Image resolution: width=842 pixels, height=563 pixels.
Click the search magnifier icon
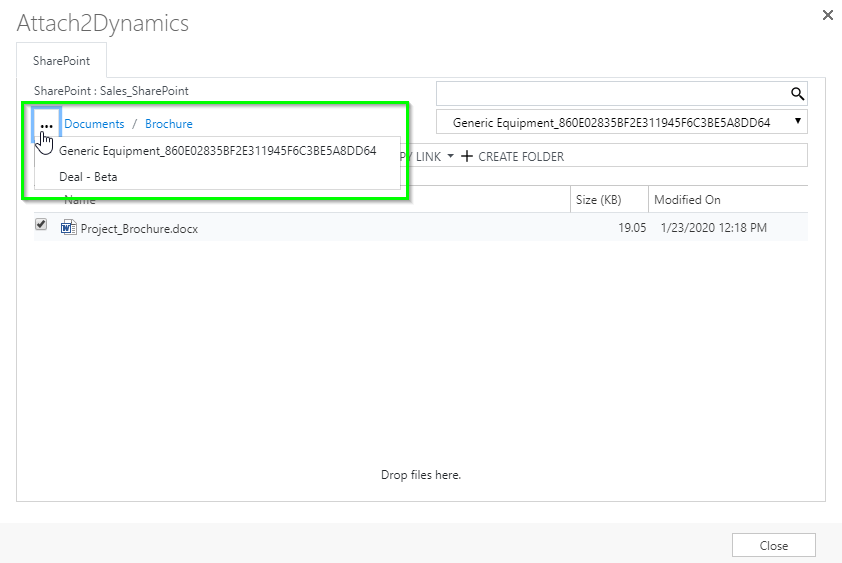(x=797, y=94)
